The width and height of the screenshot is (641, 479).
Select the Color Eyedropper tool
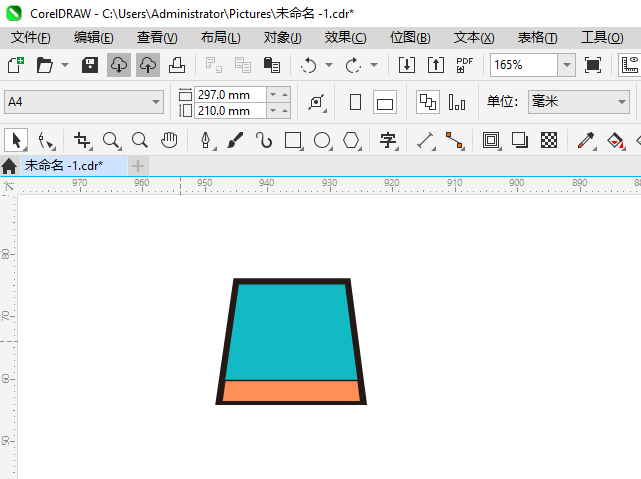point(586,141)
